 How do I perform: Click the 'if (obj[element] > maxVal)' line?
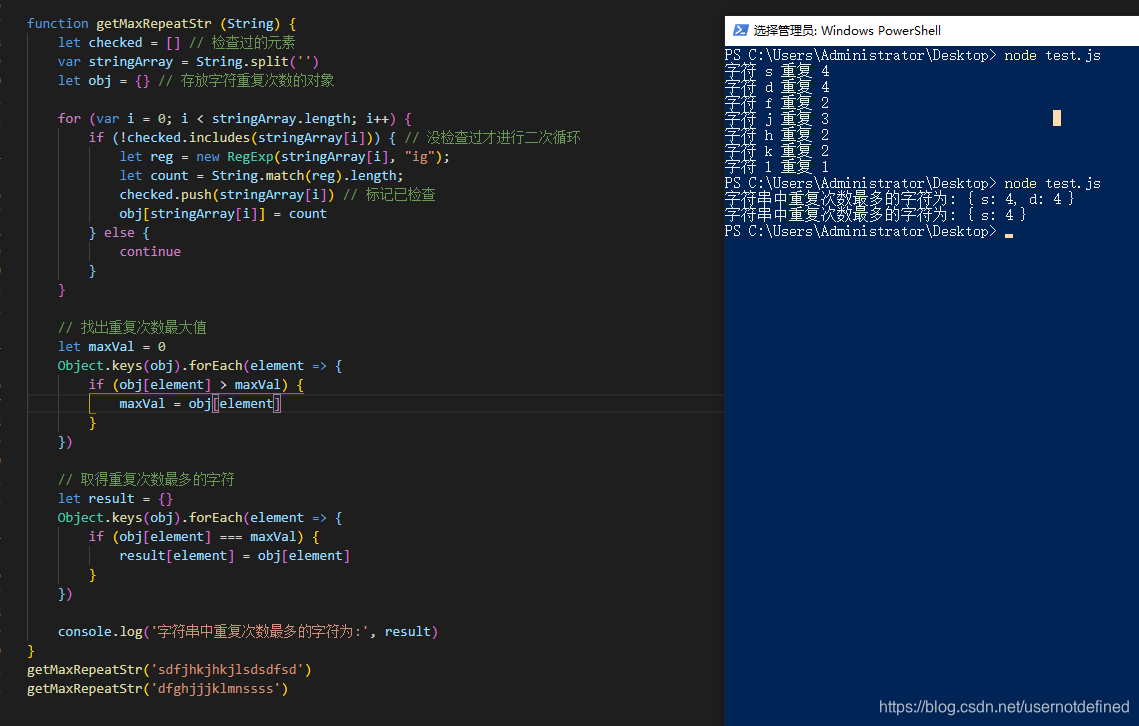(196, 384)
